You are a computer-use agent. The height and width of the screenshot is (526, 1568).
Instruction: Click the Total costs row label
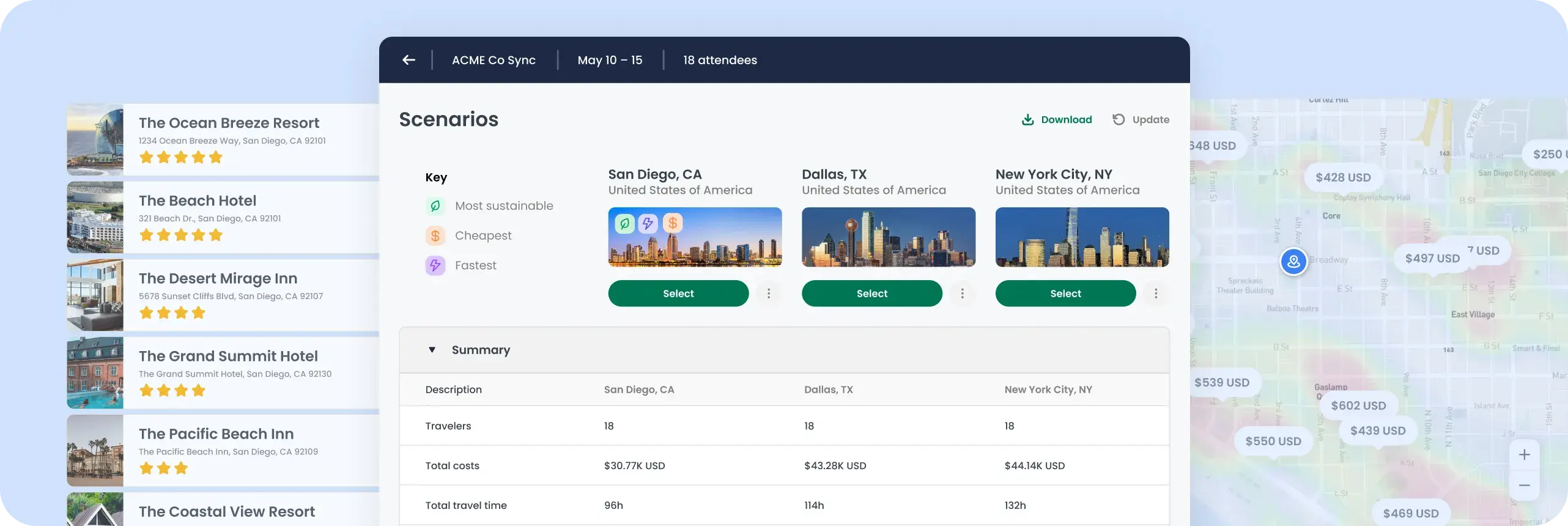pos(452,465)
